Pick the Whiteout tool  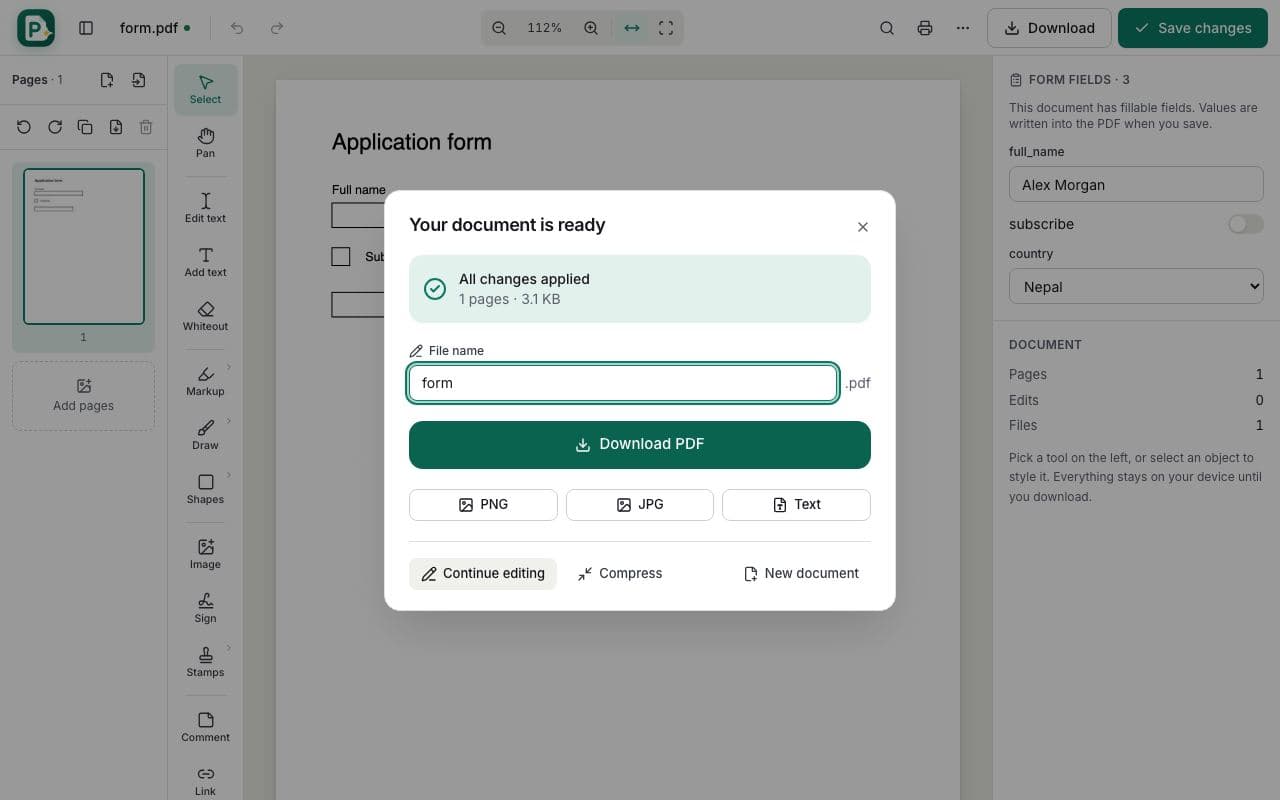[205, 316]
